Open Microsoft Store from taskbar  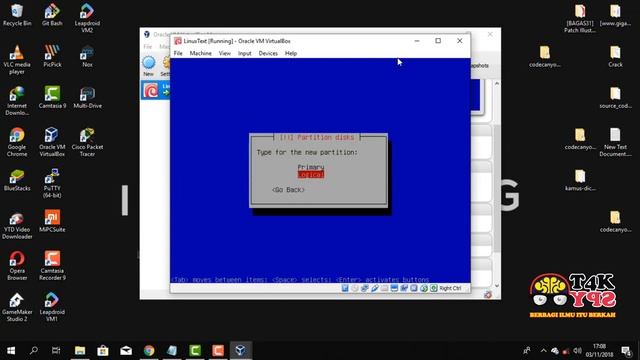[x=103, y=351]
